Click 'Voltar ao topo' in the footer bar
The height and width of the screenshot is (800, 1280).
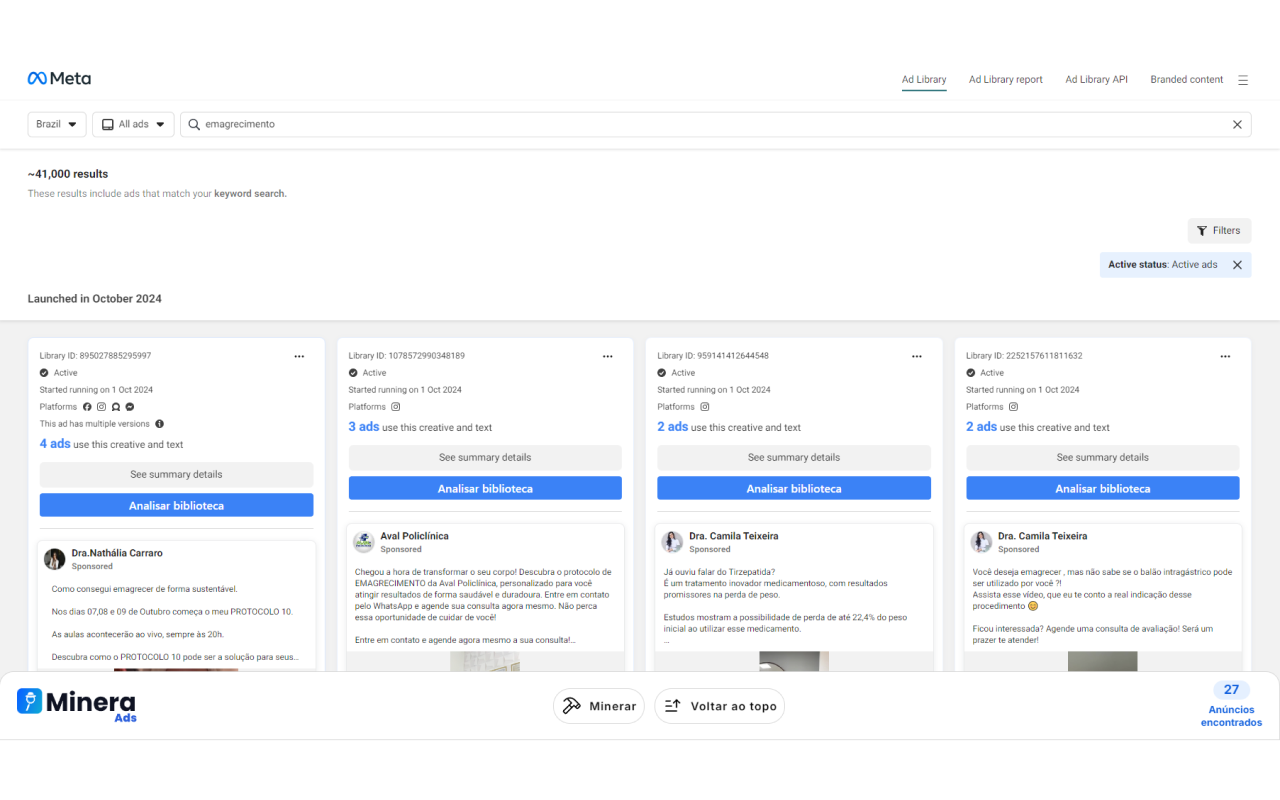(719, 705)
